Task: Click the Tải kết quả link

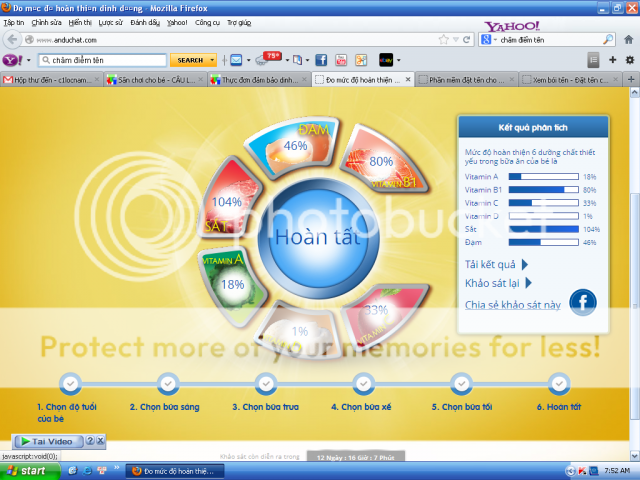Action: (x=490, y=264)
